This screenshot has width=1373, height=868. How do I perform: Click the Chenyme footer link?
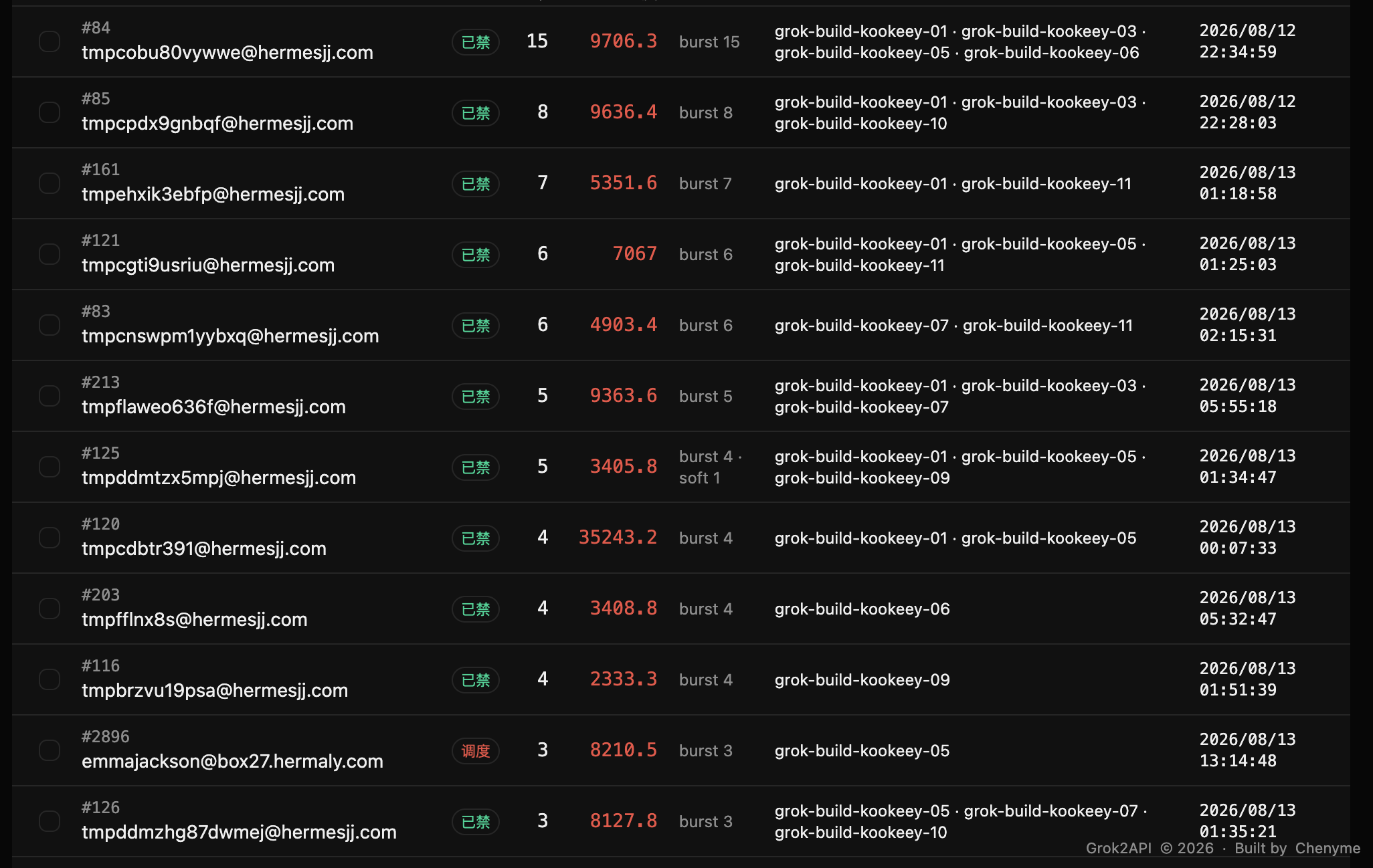click(x=1328, y=848)
